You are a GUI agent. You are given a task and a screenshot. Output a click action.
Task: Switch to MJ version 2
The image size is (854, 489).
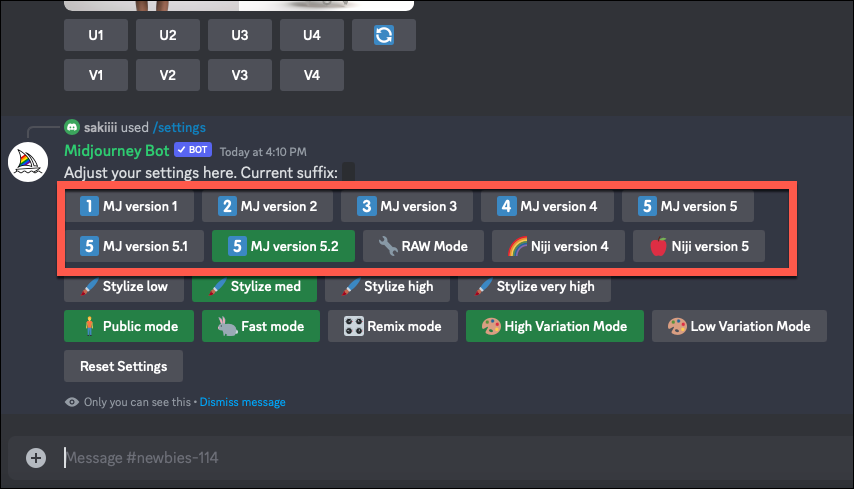267,206
